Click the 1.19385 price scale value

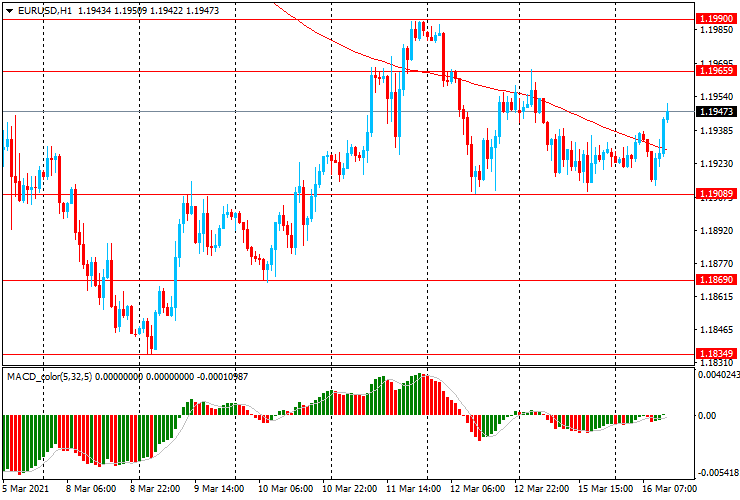[x=717, y=130]
